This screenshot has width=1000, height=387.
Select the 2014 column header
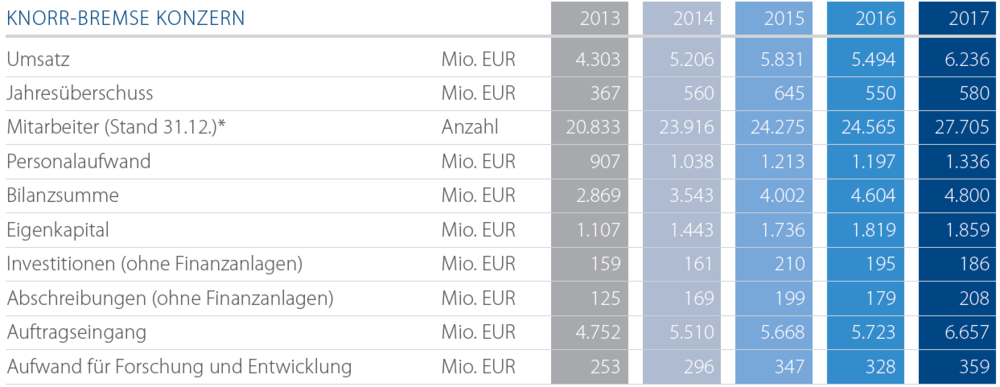point(693,18)
